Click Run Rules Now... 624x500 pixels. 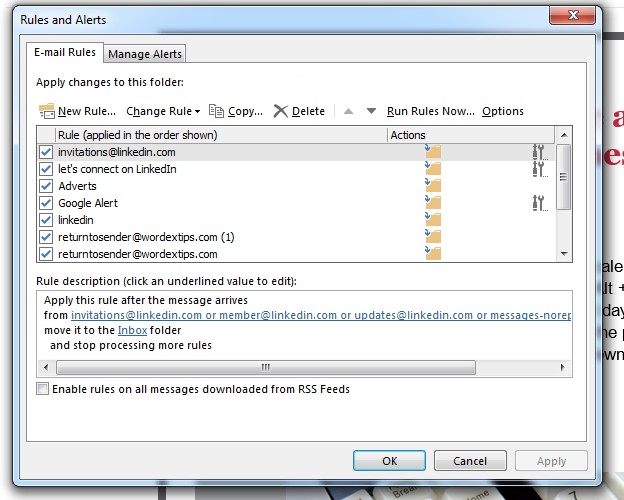click(x=431, y=111)
